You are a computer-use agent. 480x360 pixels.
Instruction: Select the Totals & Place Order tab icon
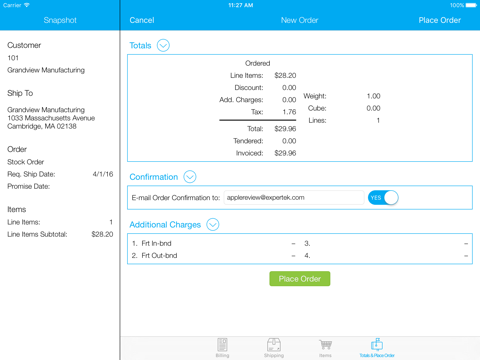point(377,348)
